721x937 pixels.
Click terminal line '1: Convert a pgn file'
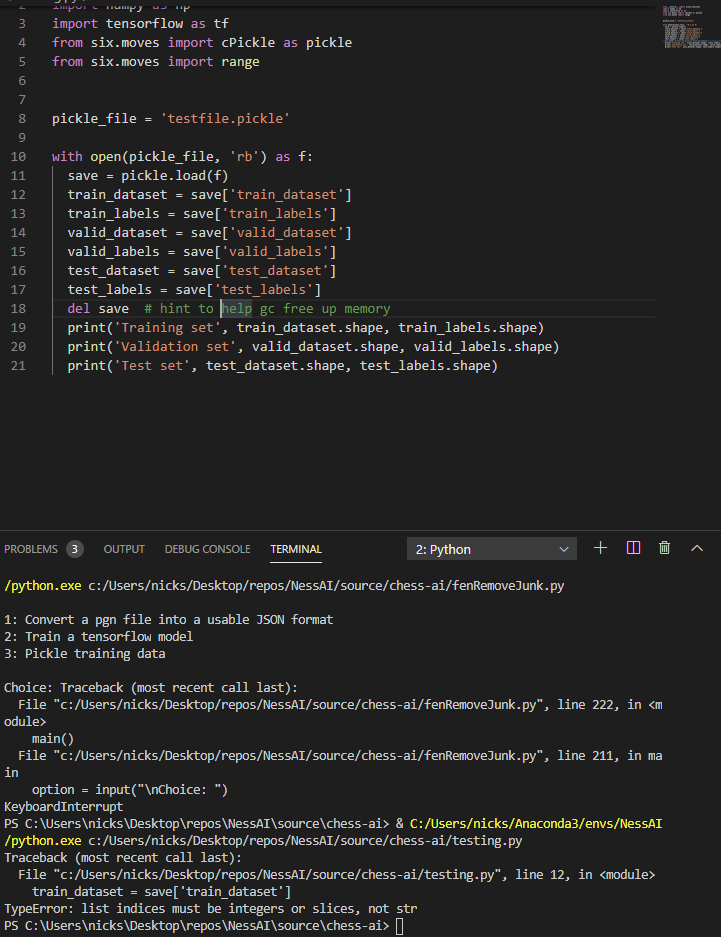(x=168, y=620)
